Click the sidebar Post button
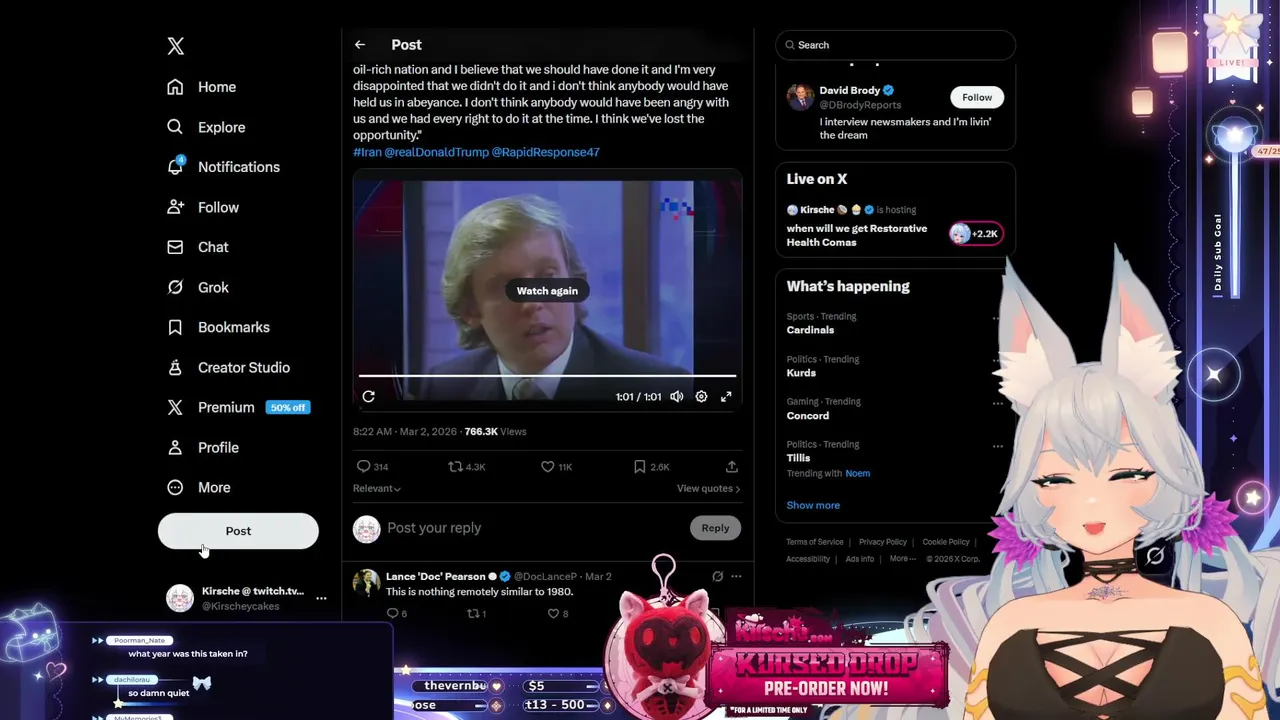The width and height of the screenshot is (1280, 720). [238, 531]
